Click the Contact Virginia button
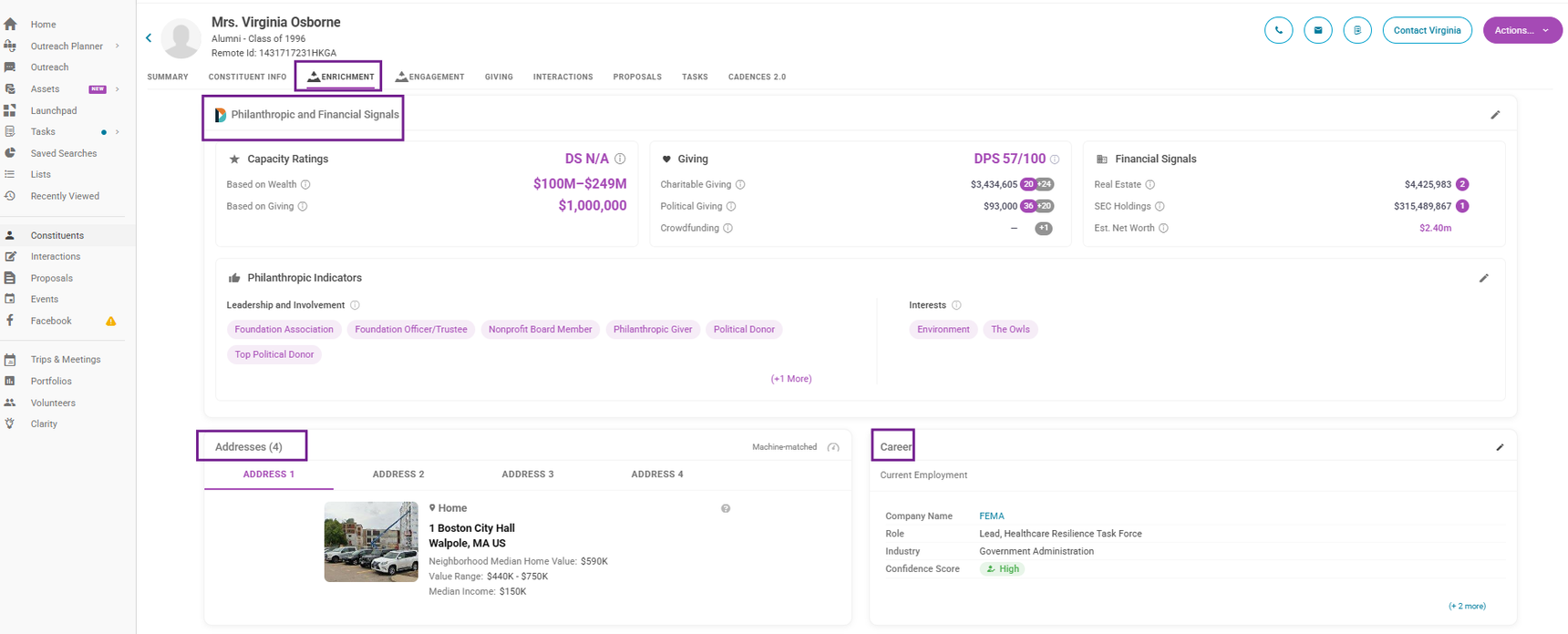The height and width of the screenshot is (634, 1568). (x=1427, y=30)
